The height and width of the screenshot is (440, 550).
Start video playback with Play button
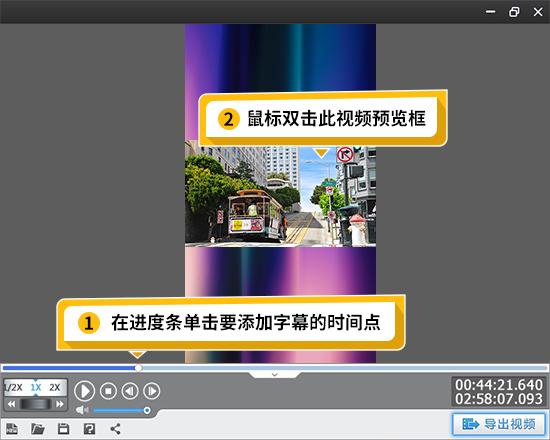pyautogui.click(x=85, y=391)
